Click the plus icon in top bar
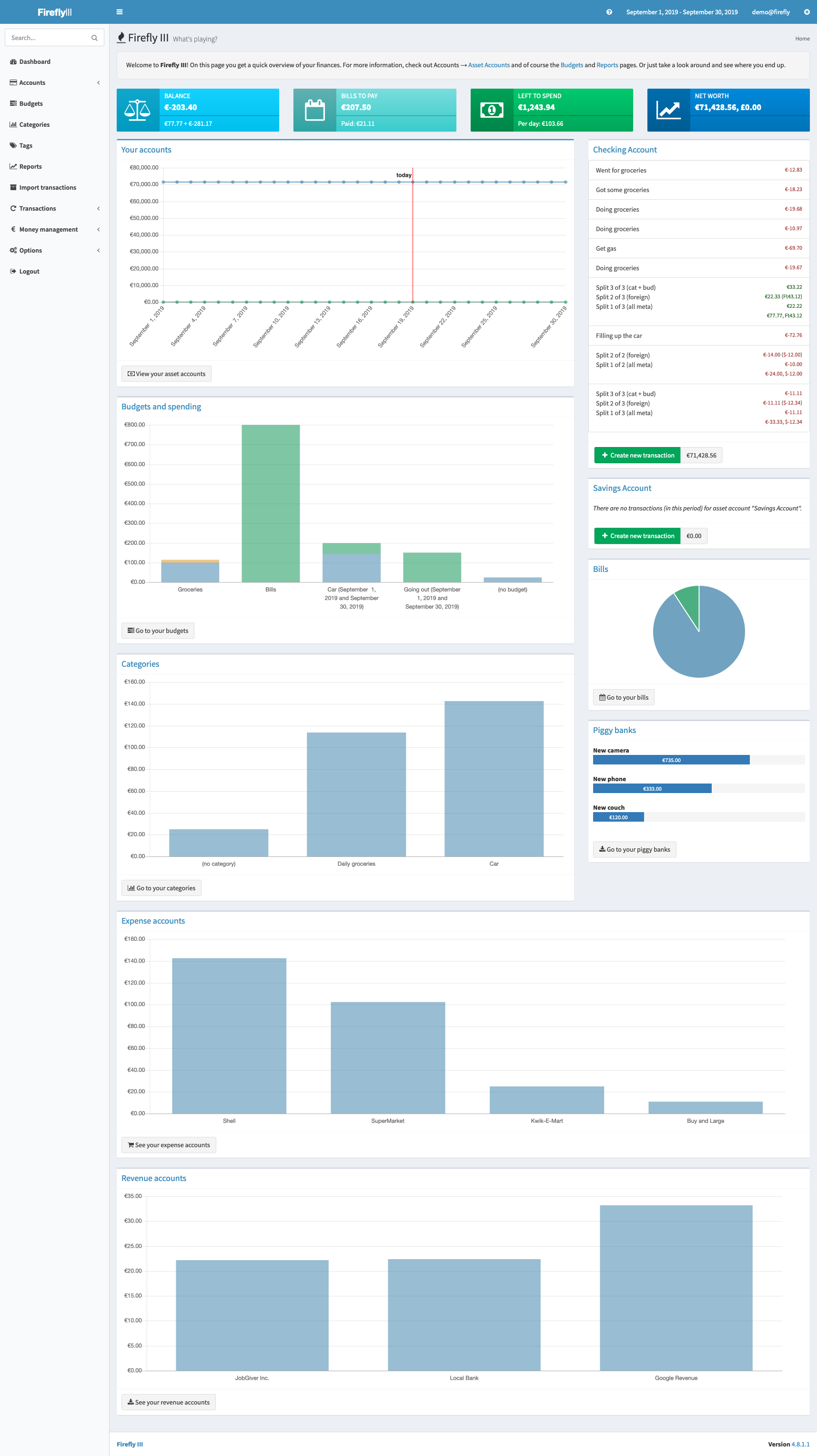The width and height of the screenshot is (817, 1456). pyautogui.click(x=806, y=12)
